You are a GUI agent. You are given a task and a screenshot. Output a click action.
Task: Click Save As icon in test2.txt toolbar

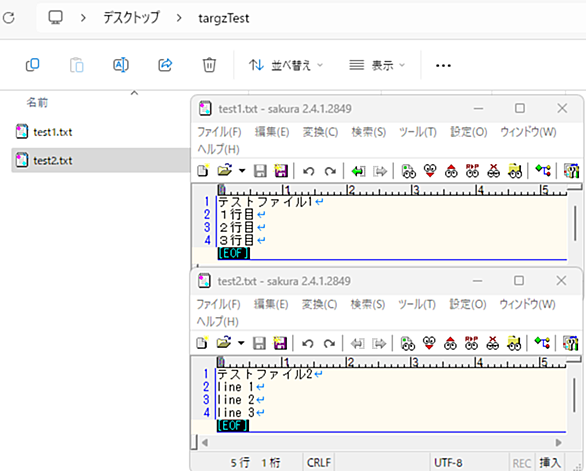280,343
